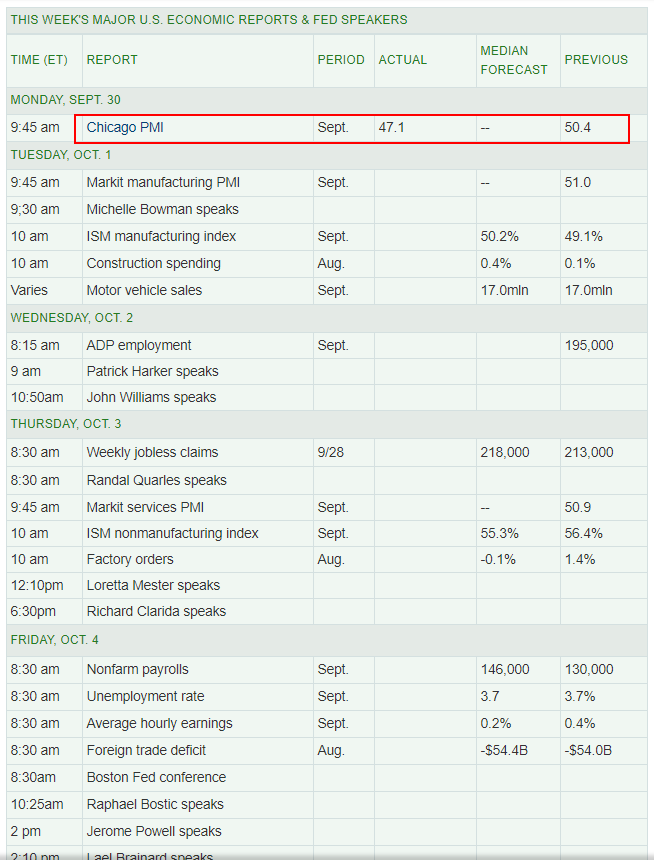The image size is (654, 860).
Task: Click ISM manufacturing index report name
Action: 161,236
